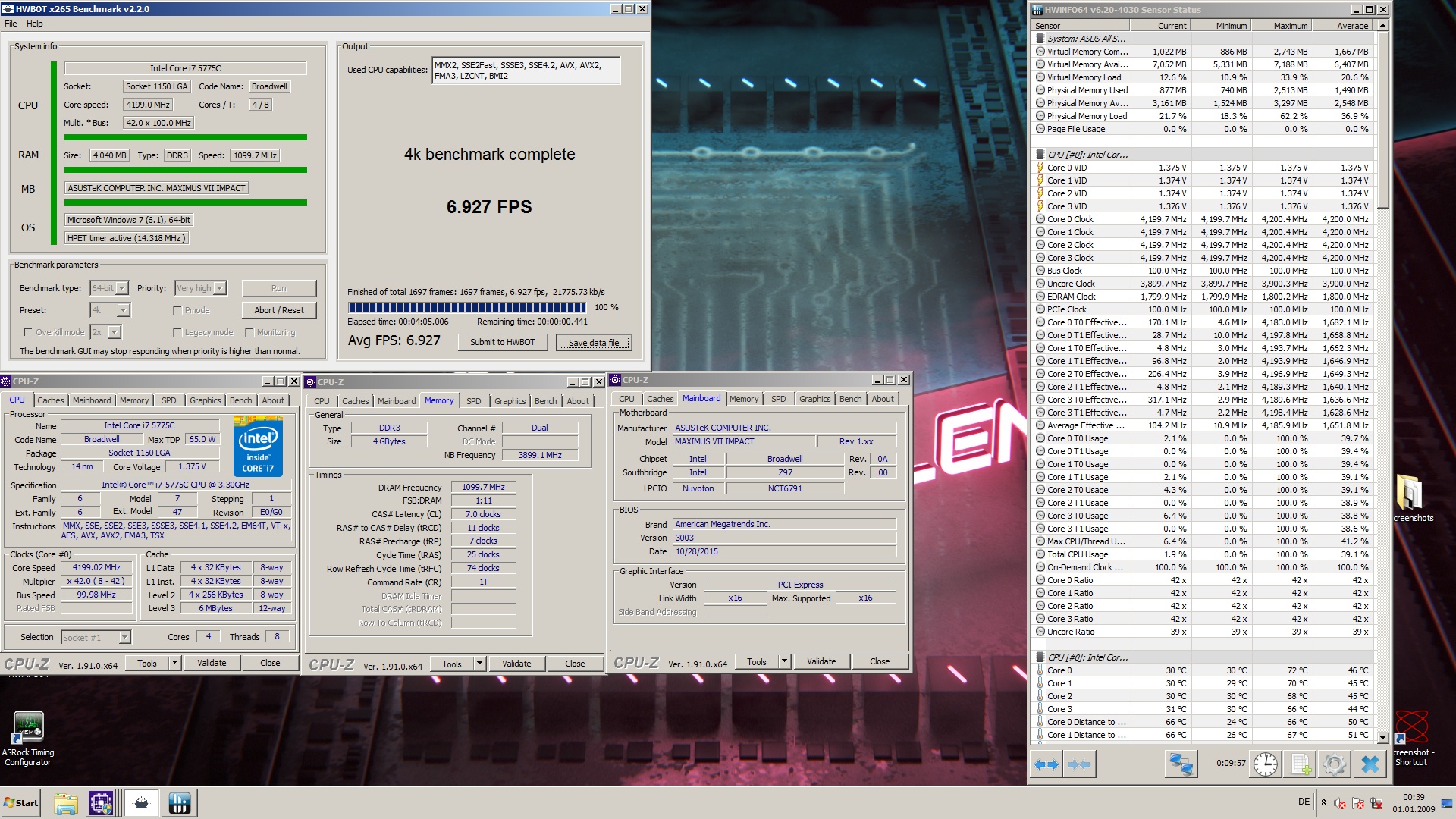Click the Save data file button
1456x819 pixels.
(x=593, y=342)
